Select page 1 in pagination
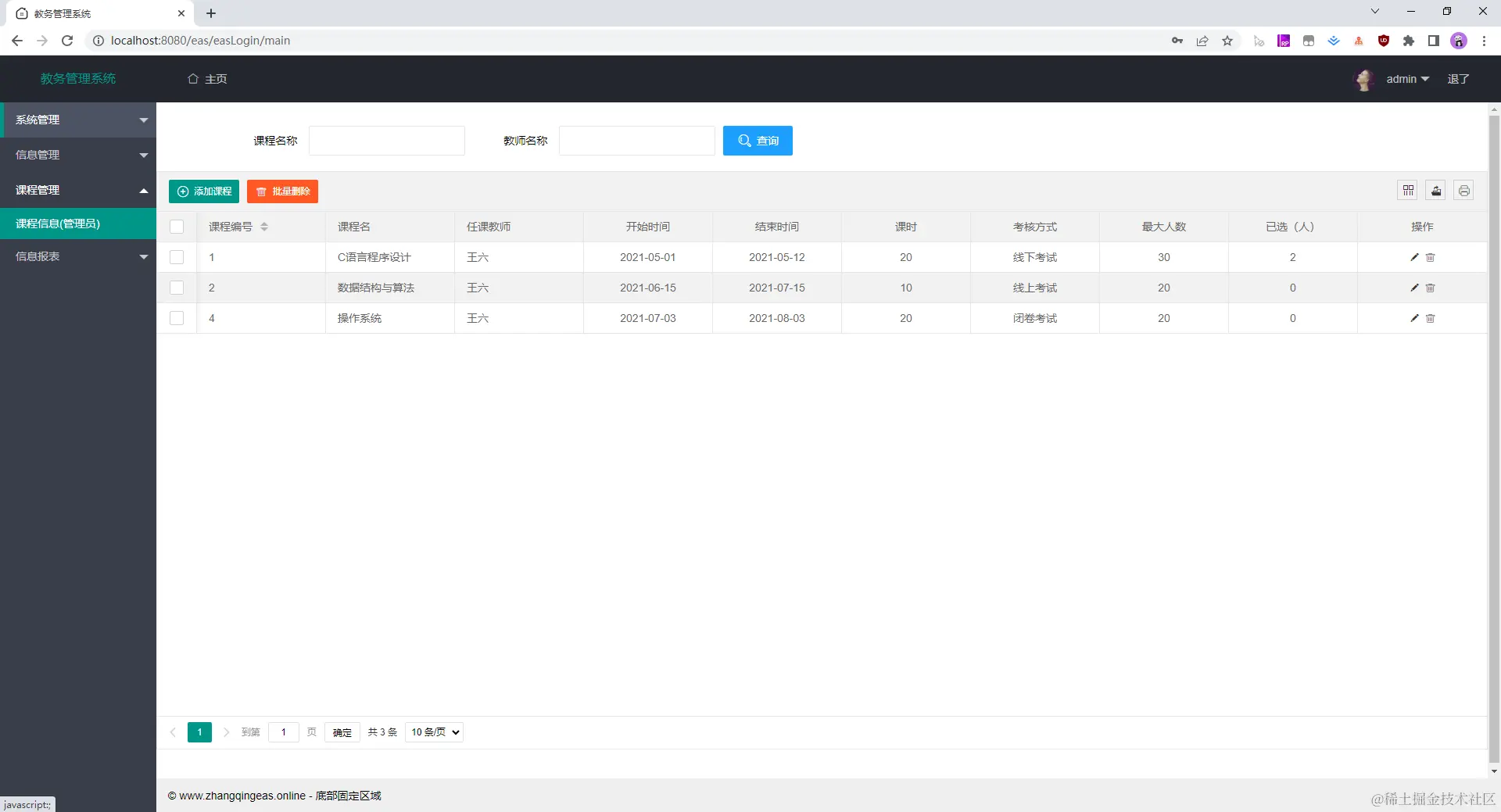 click(199, 732)
